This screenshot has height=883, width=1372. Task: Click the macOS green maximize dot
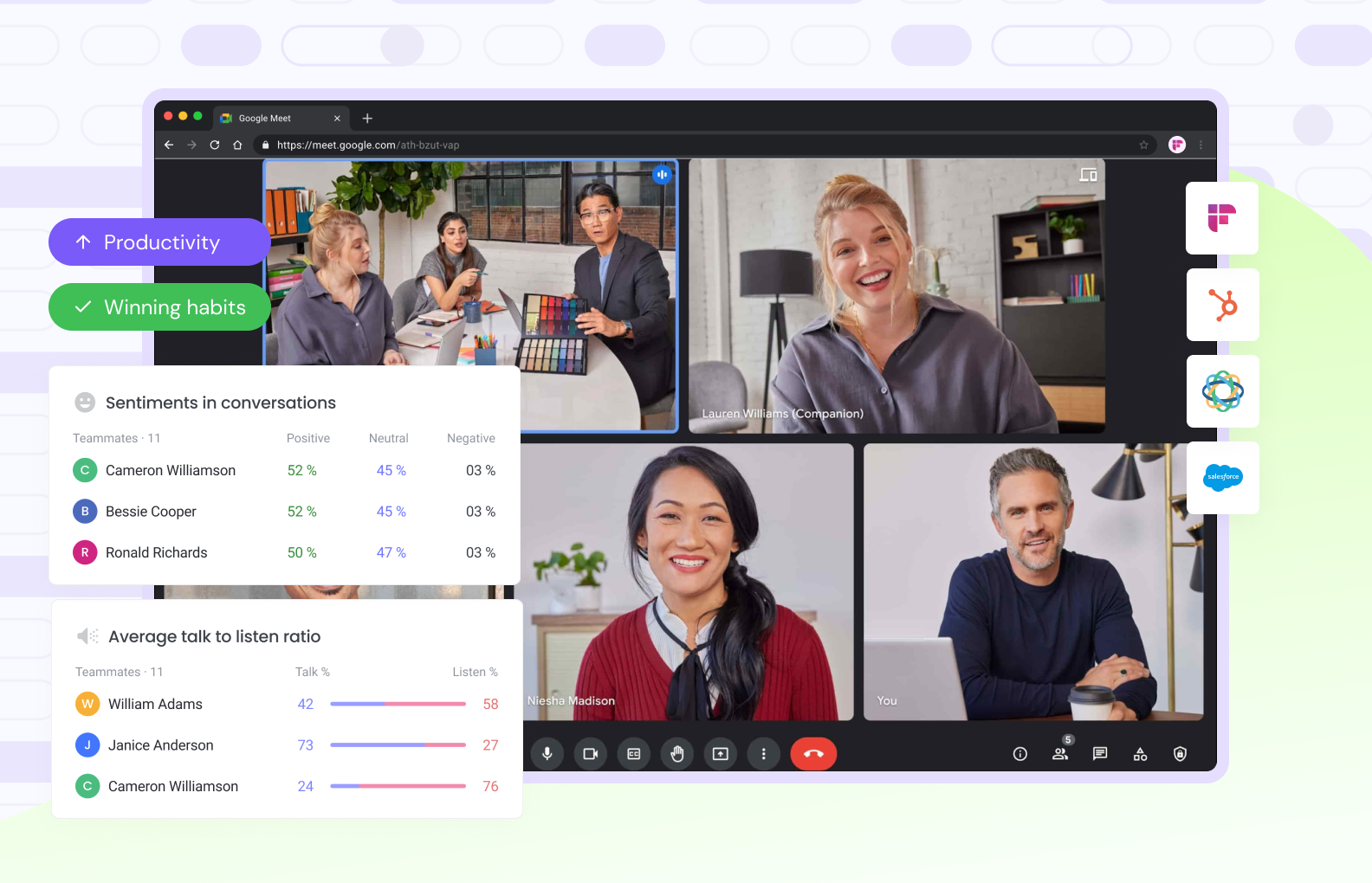coord(197,116)
